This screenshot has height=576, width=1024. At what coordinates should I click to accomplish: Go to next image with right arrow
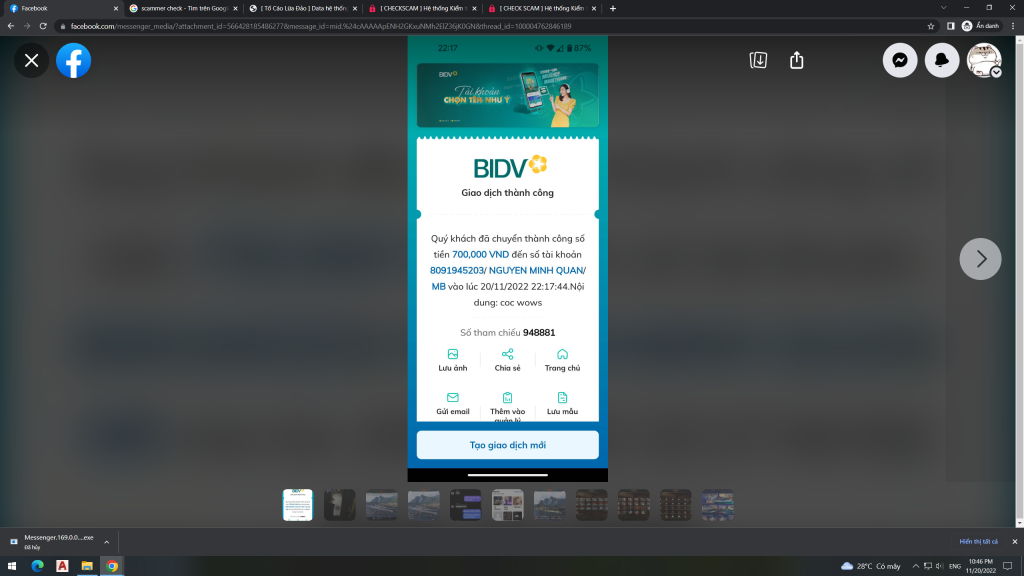980,259
